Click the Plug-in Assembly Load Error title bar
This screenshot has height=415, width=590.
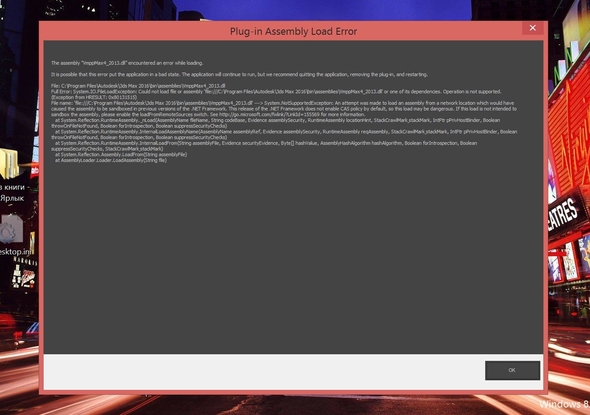click(293, 31)
